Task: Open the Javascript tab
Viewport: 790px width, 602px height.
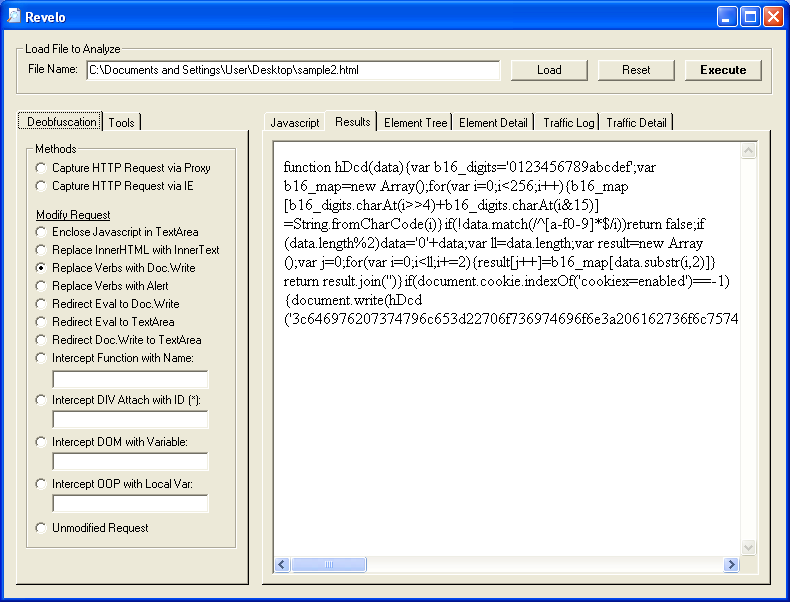Action: pos(295,123)
